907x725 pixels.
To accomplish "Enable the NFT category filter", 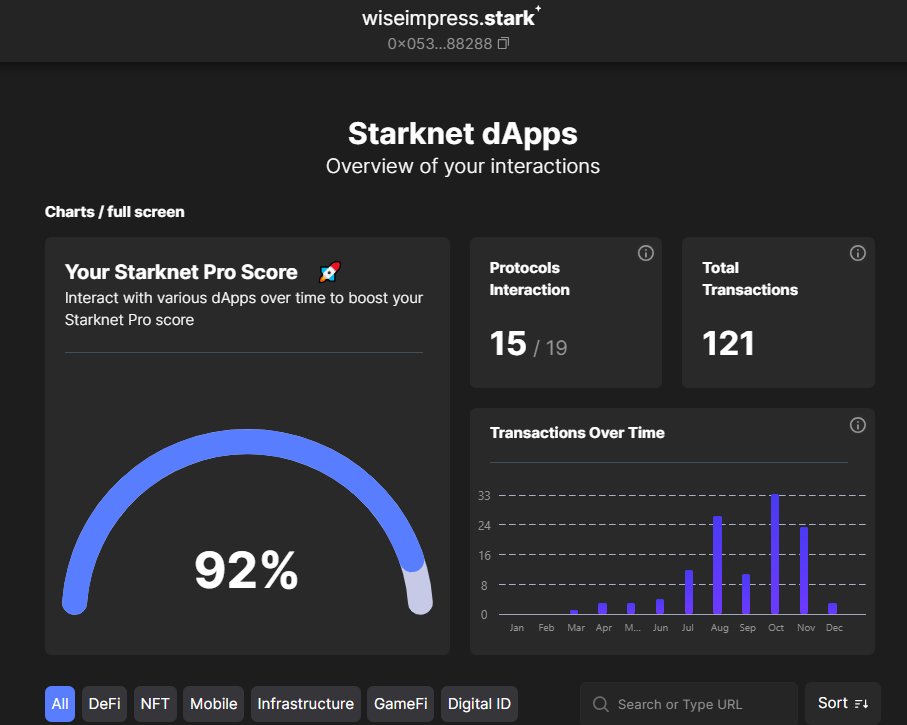I will (x=155, y=704).
